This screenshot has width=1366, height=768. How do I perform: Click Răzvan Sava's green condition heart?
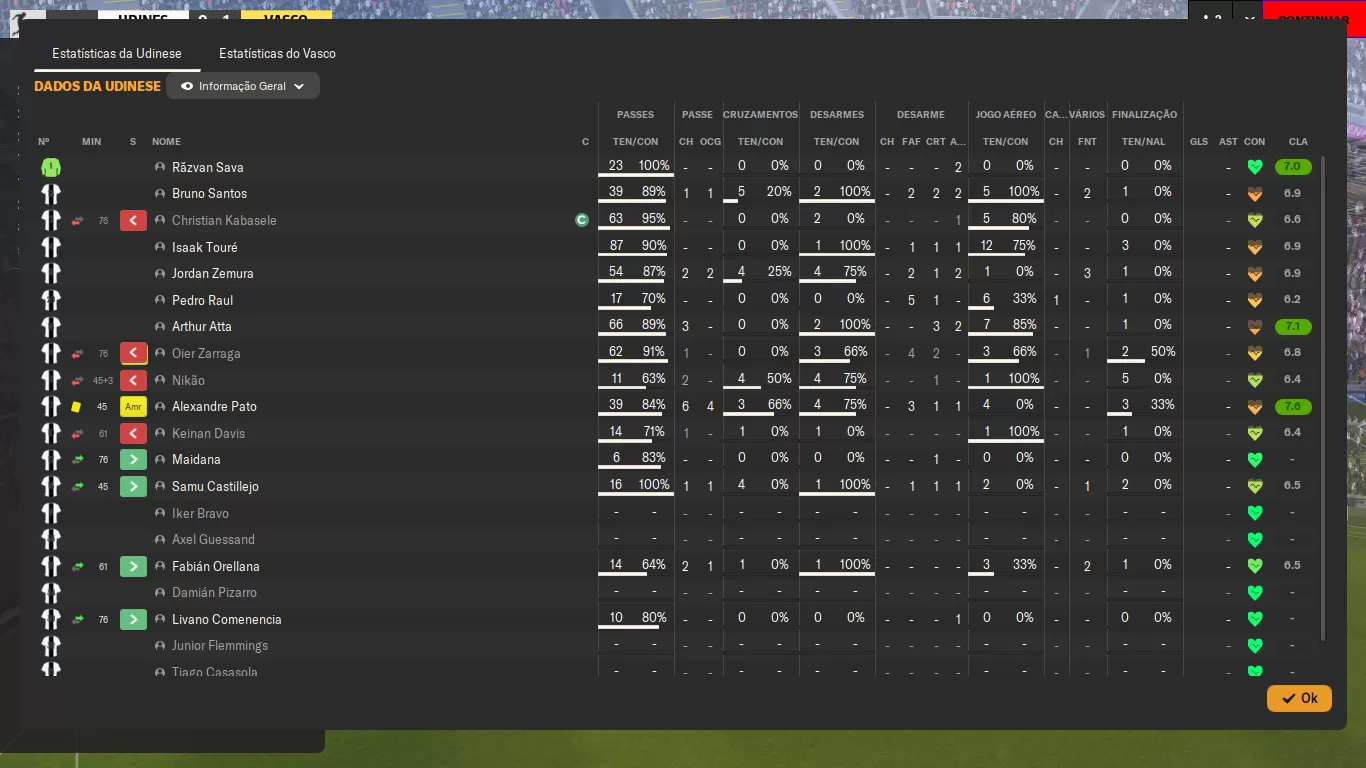[1255, 167]
